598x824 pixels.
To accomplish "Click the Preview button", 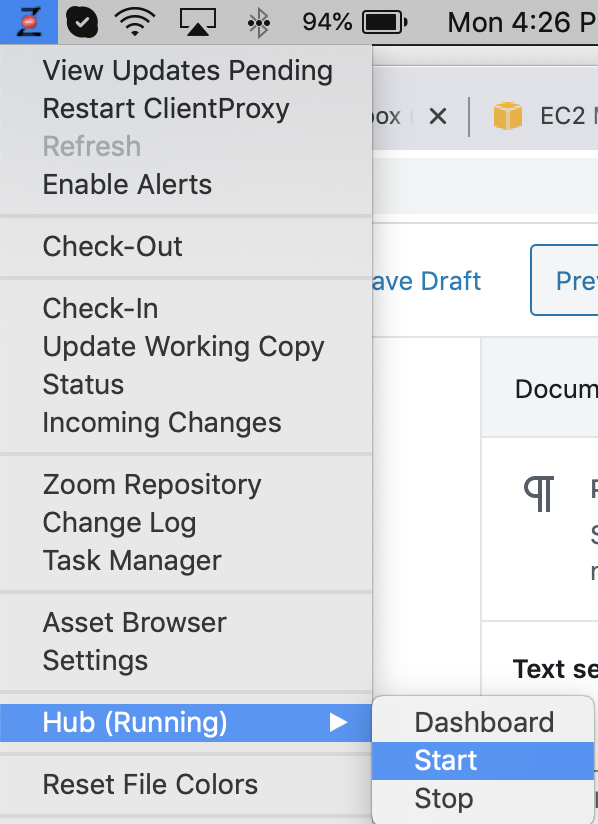I will (x=564, y=280).
